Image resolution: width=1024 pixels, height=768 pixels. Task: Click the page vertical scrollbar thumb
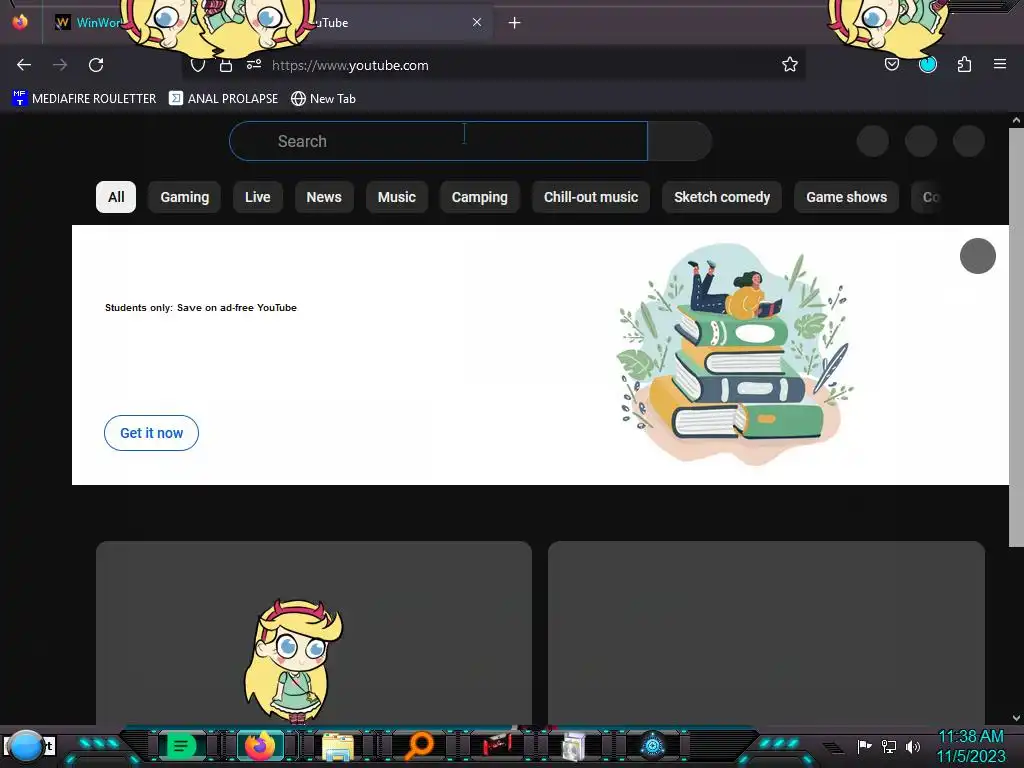[x=1016, y=338]
